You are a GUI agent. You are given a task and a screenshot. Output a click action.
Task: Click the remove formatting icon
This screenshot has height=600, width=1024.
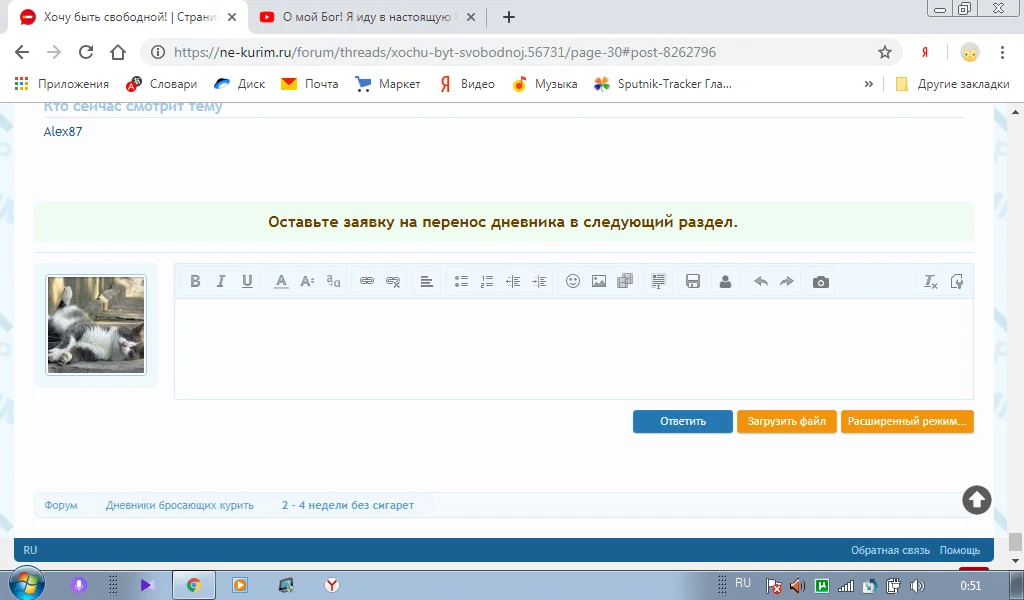click(931, 282)
